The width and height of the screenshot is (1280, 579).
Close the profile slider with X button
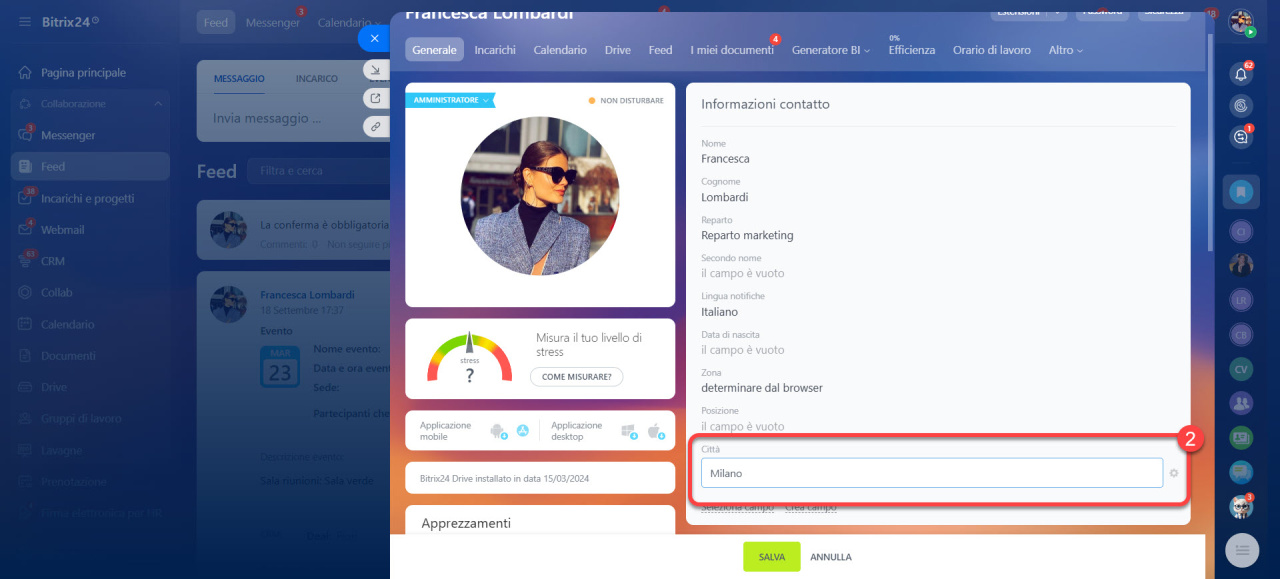(x=374, y=39)
